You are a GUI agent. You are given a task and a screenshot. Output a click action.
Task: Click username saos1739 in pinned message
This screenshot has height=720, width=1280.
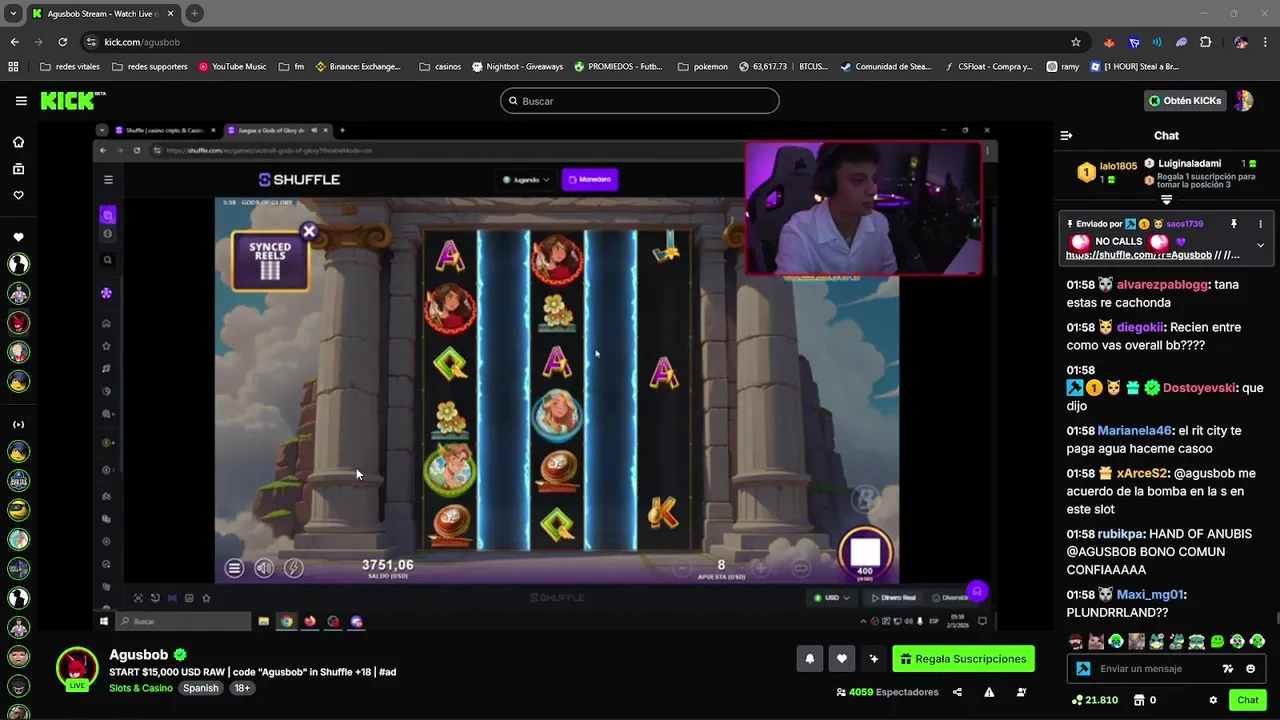click(x=1184, y=224)
